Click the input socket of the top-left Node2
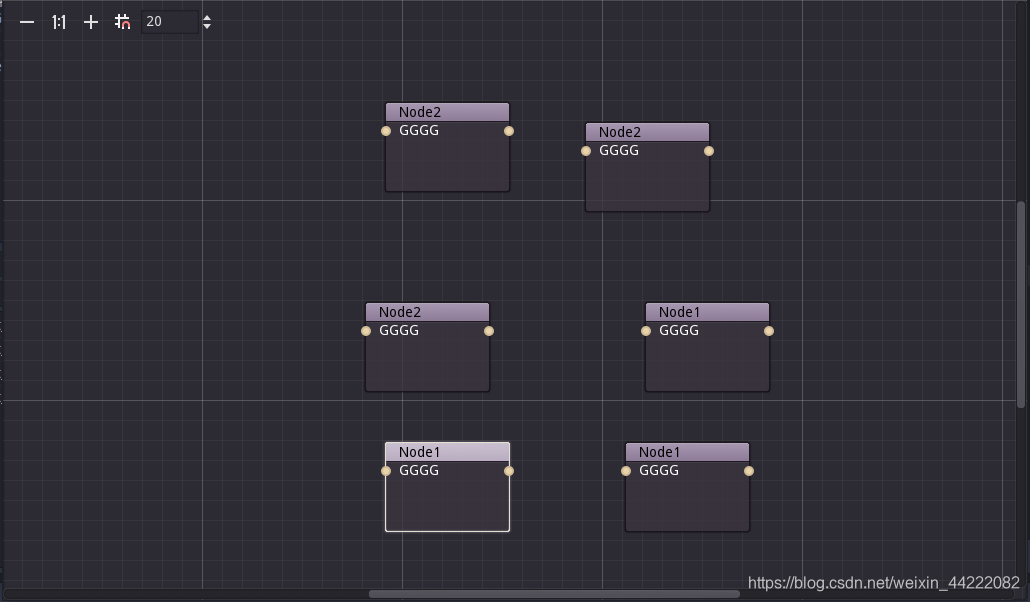 tap(386, 130)
